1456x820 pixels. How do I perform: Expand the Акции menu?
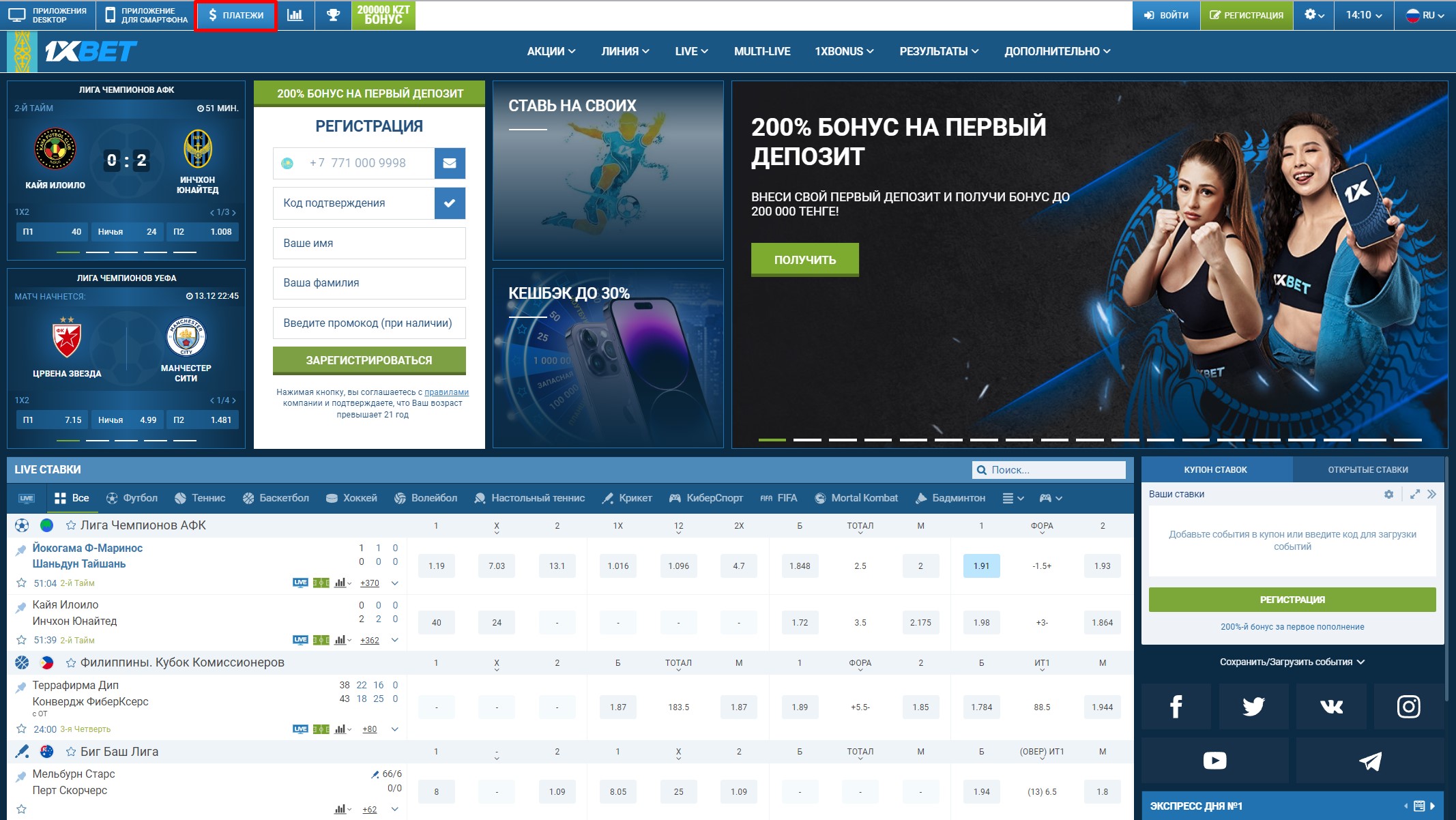tap(551, 51)
